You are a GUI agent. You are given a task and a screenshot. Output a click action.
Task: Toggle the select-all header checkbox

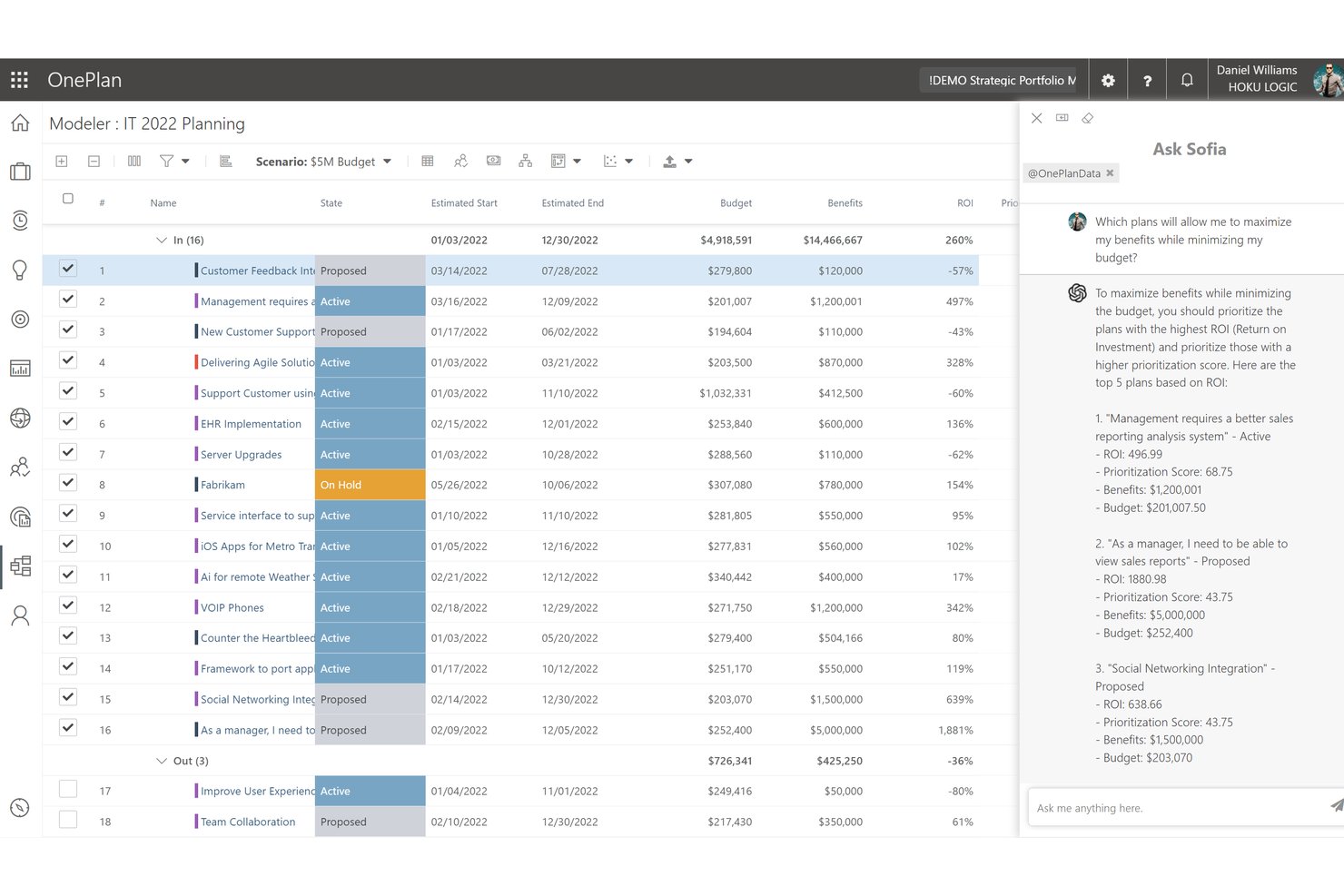pyautogui.click(x=68, y=199)
